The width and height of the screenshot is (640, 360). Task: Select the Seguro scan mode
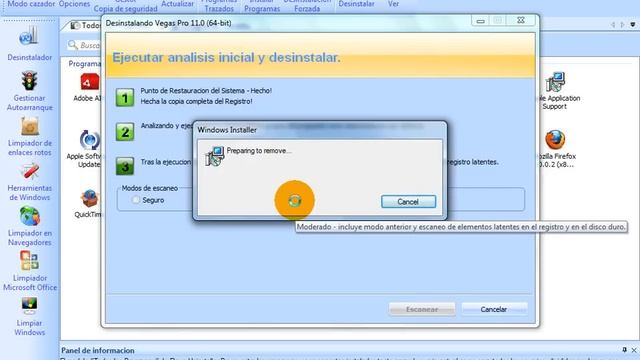tap(136, 200)
